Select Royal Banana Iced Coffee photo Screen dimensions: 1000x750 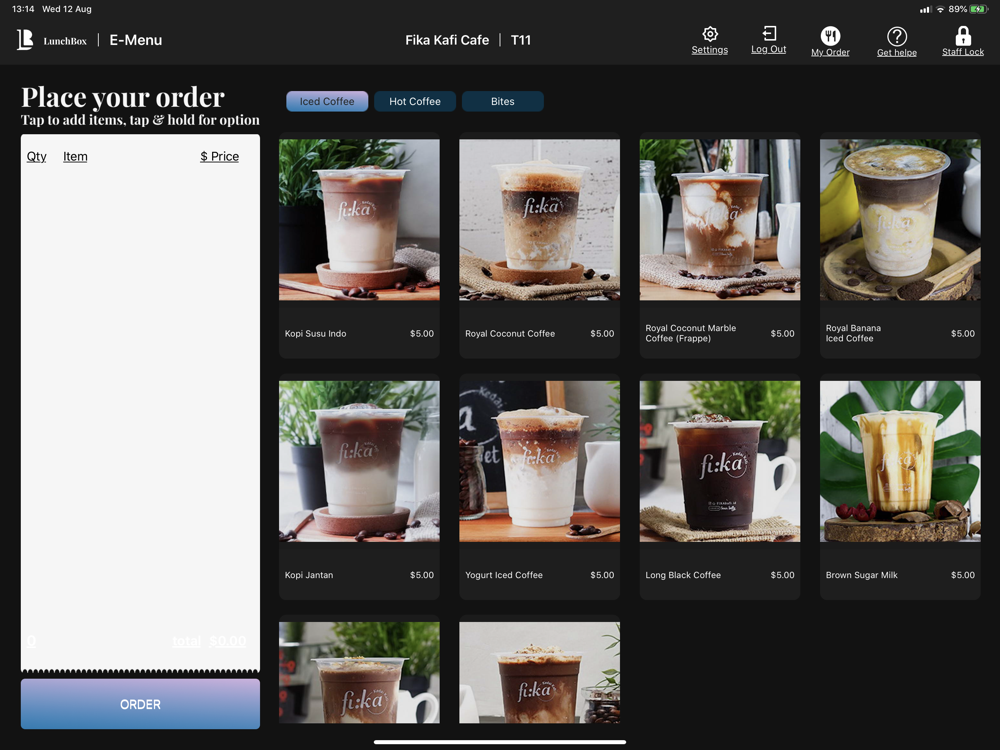pos(901,219)
